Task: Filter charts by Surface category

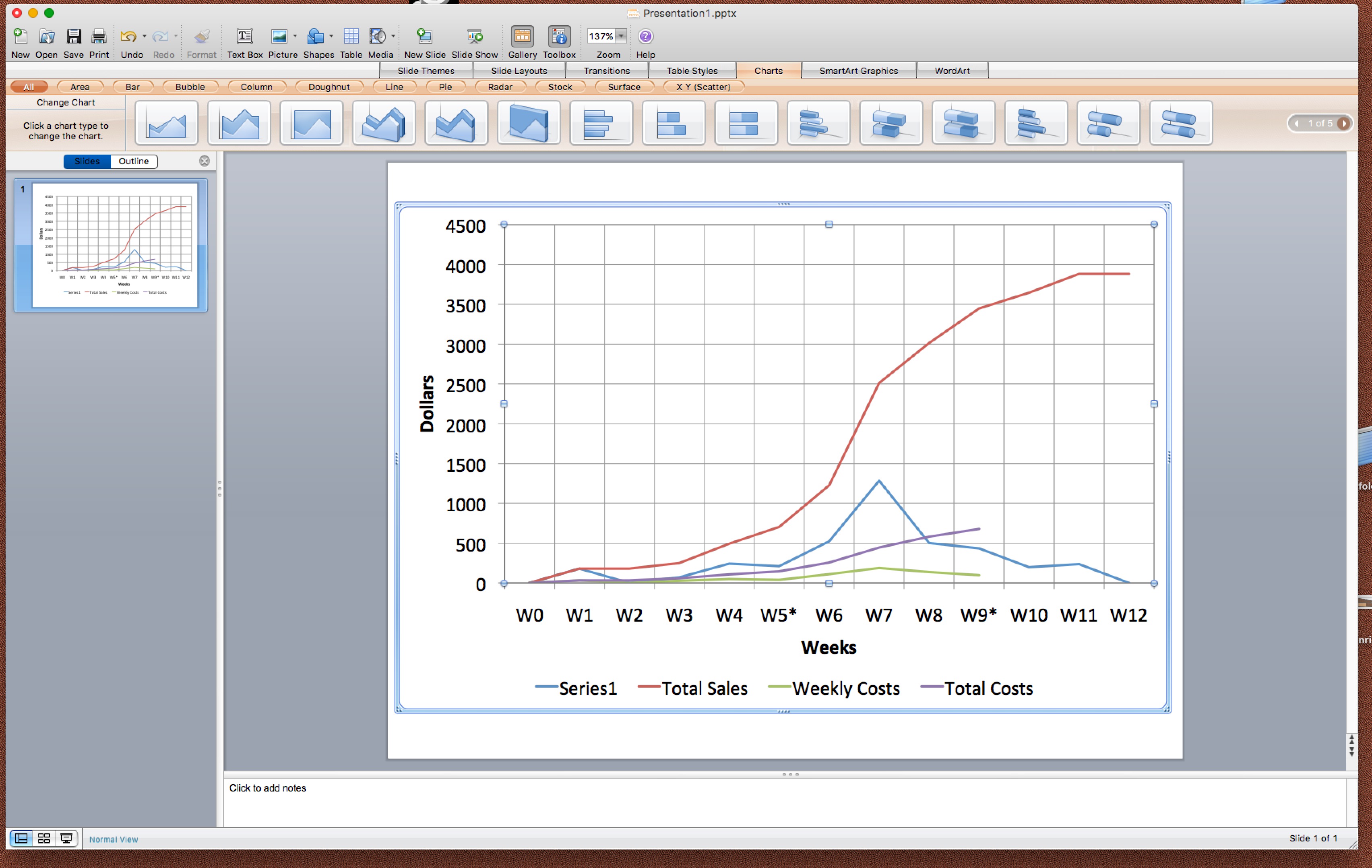Action: (x=624, y=87)
